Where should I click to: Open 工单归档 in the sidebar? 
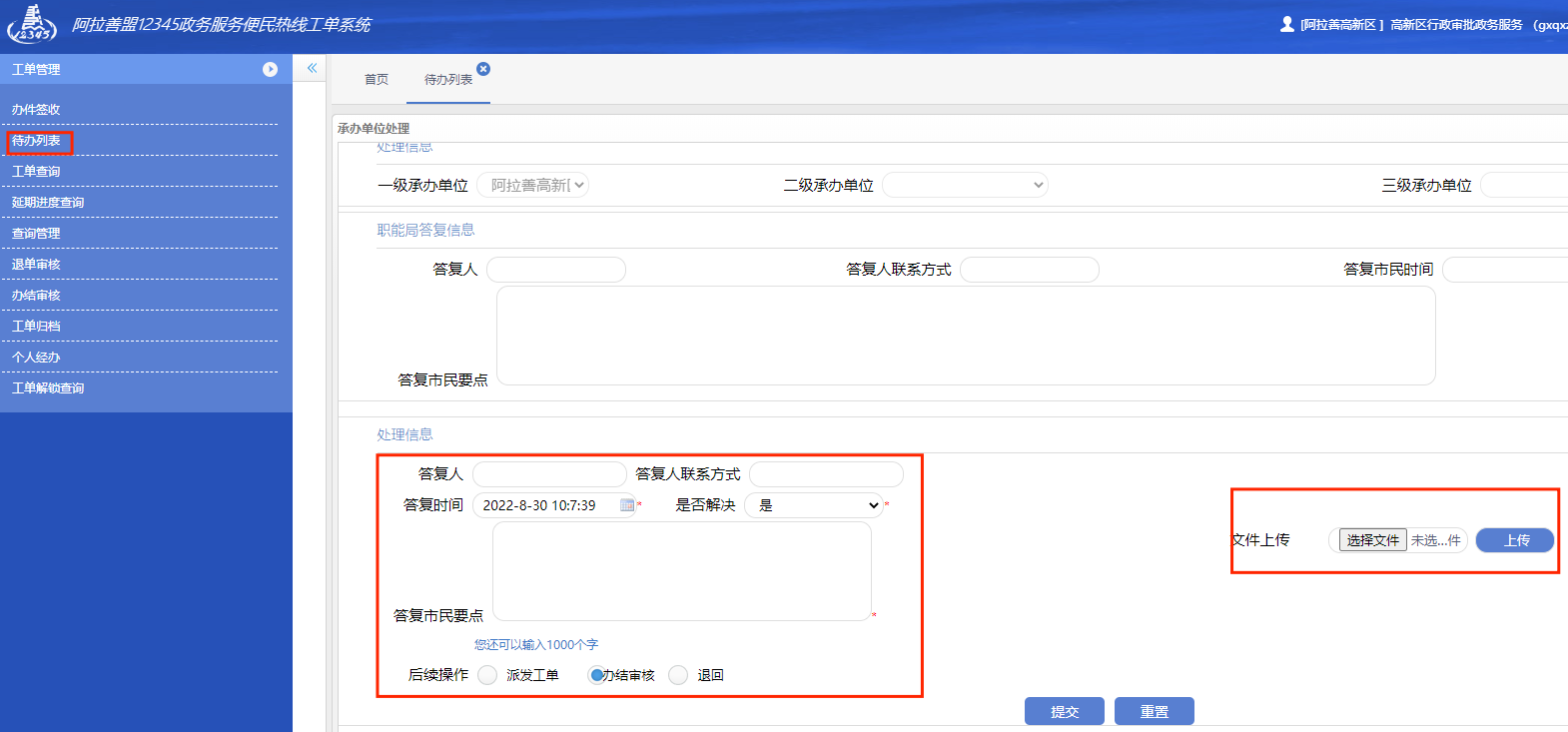[x=36, y=327]
